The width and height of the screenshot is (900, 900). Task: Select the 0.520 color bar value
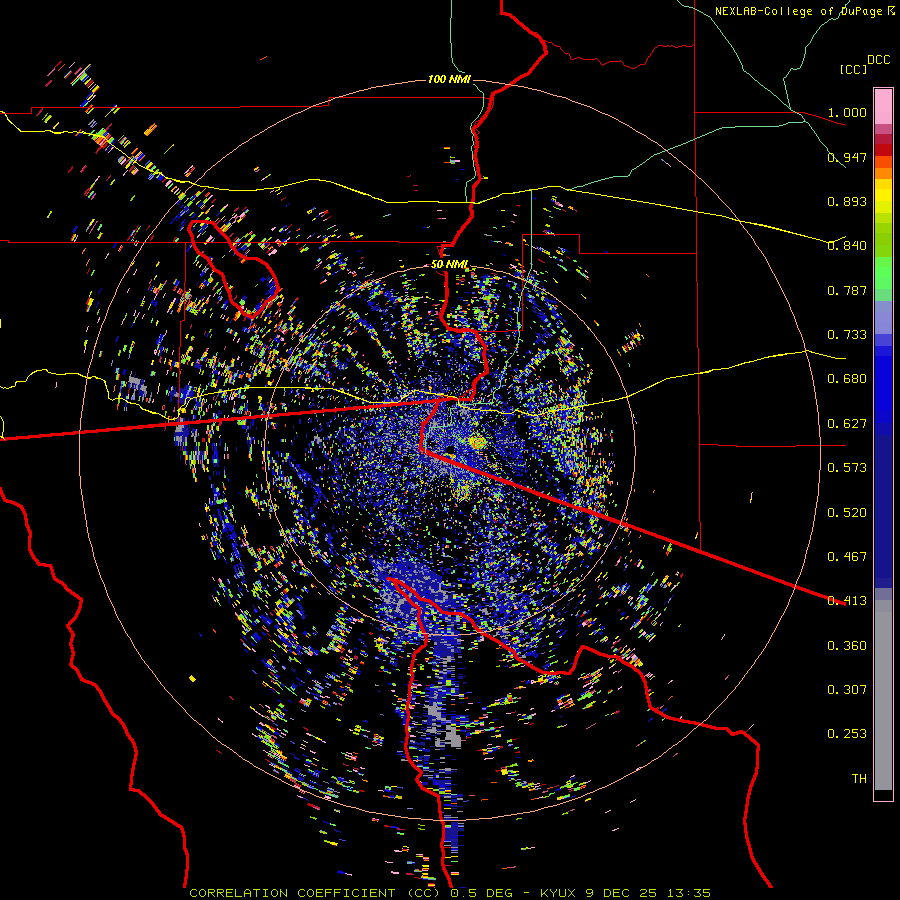tap(847, 513)
